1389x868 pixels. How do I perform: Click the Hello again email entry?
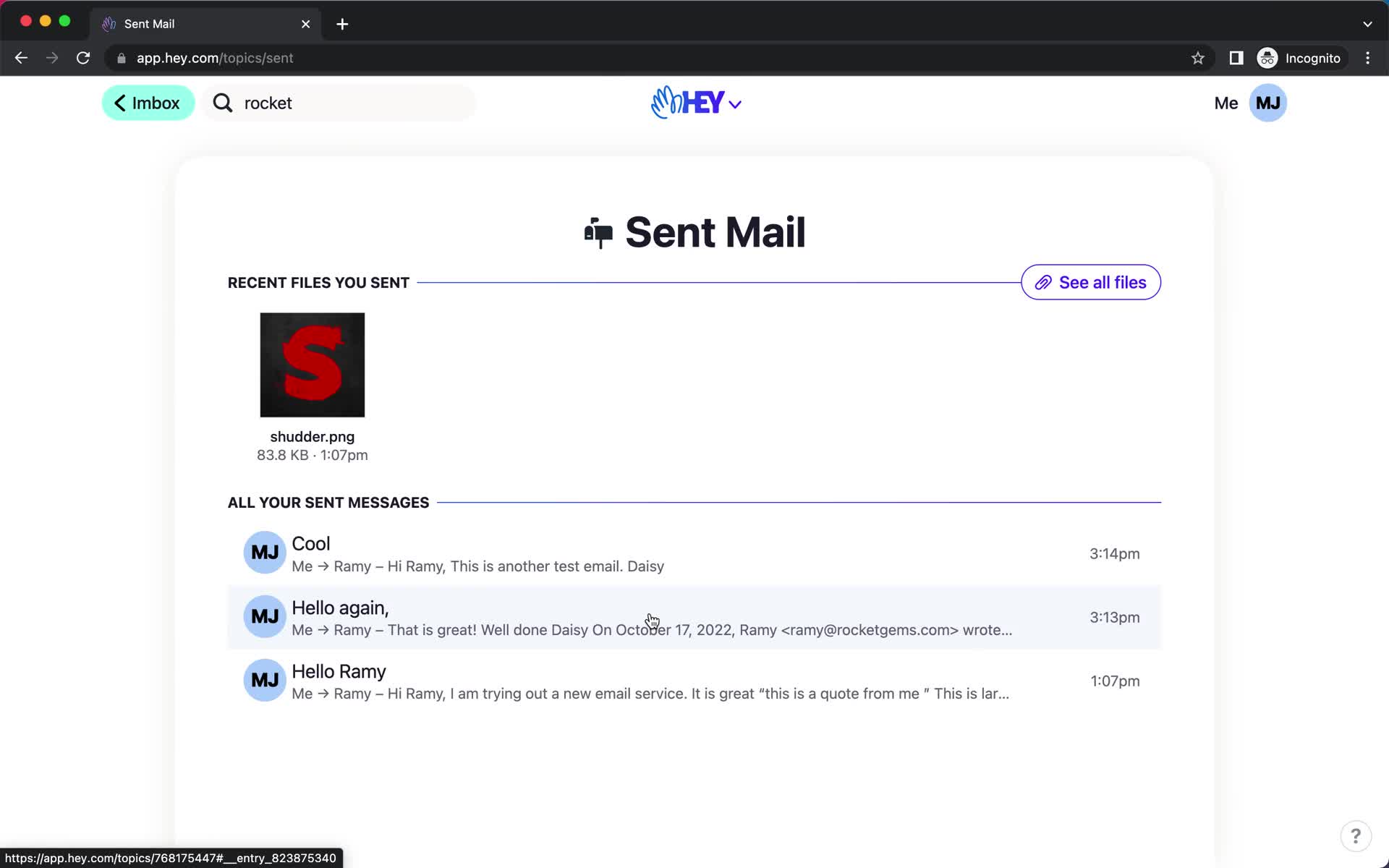pyautogui.click(x=694, y=618)
